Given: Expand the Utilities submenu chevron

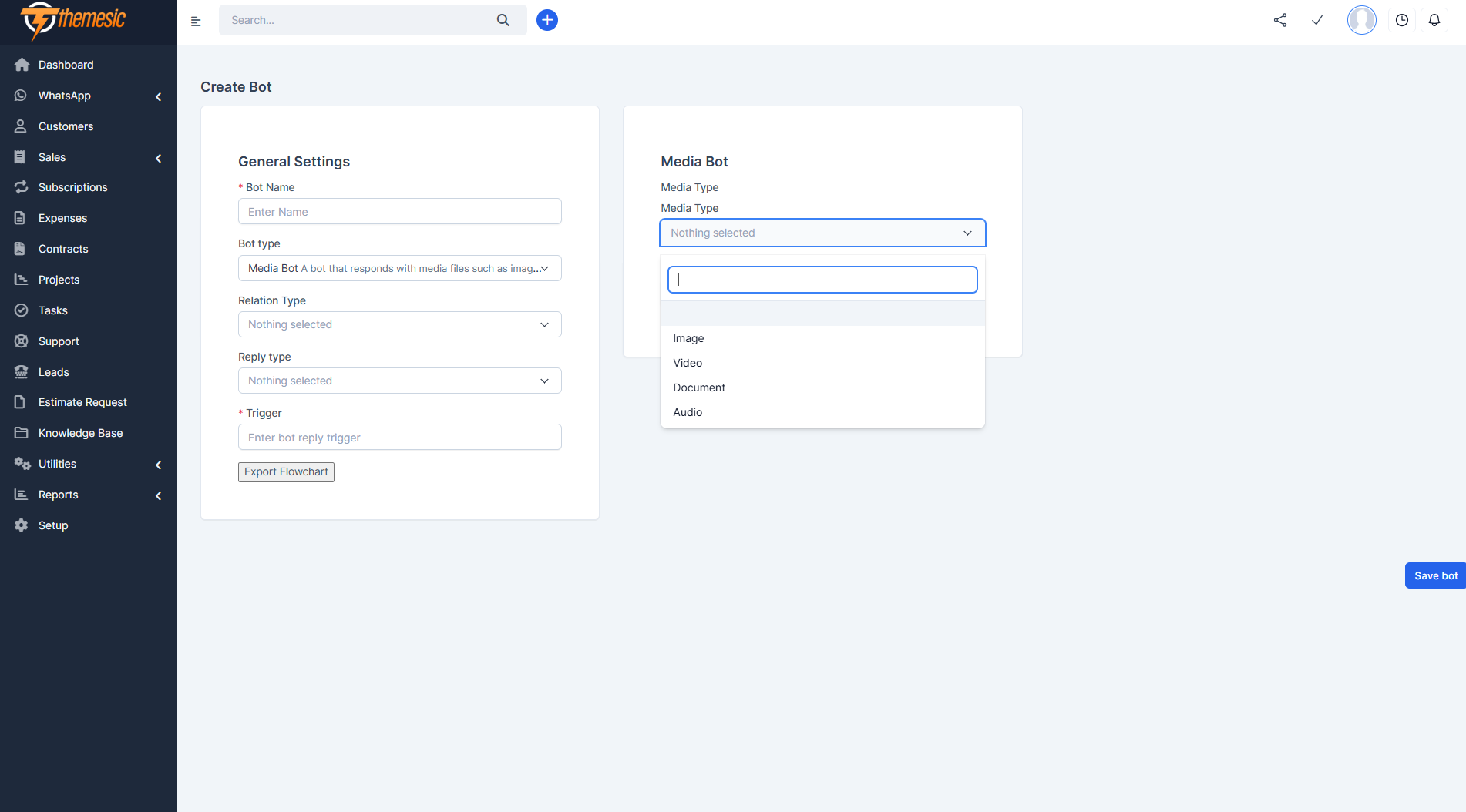Looking at the screenshot, I should point(159,465).
